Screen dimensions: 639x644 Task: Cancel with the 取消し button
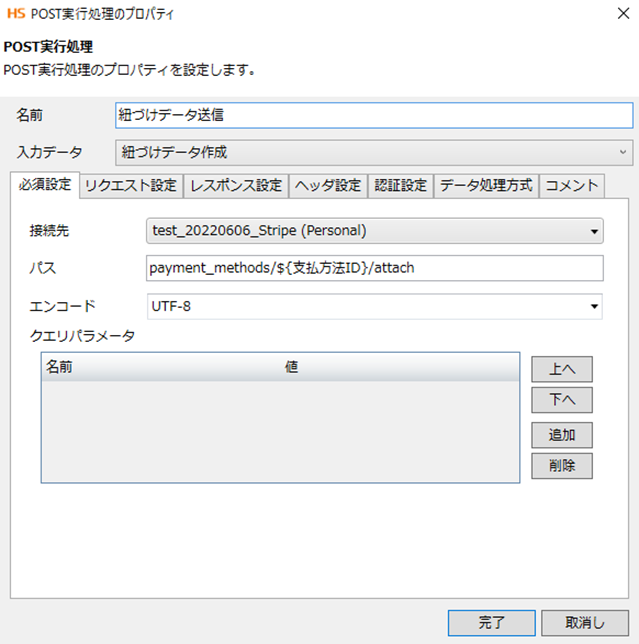point(585,622)
